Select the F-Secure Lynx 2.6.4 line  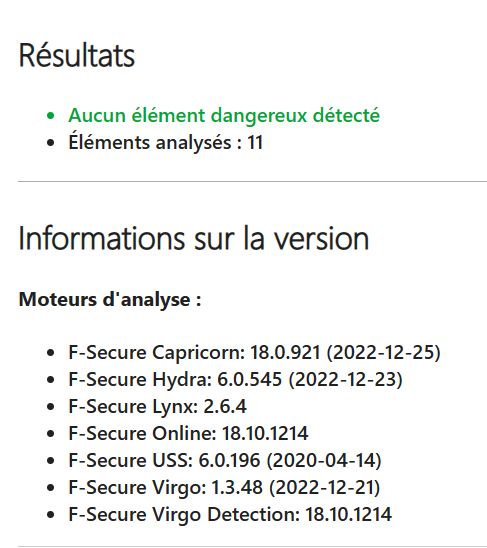pyautogui.click(x=157, y=406)
